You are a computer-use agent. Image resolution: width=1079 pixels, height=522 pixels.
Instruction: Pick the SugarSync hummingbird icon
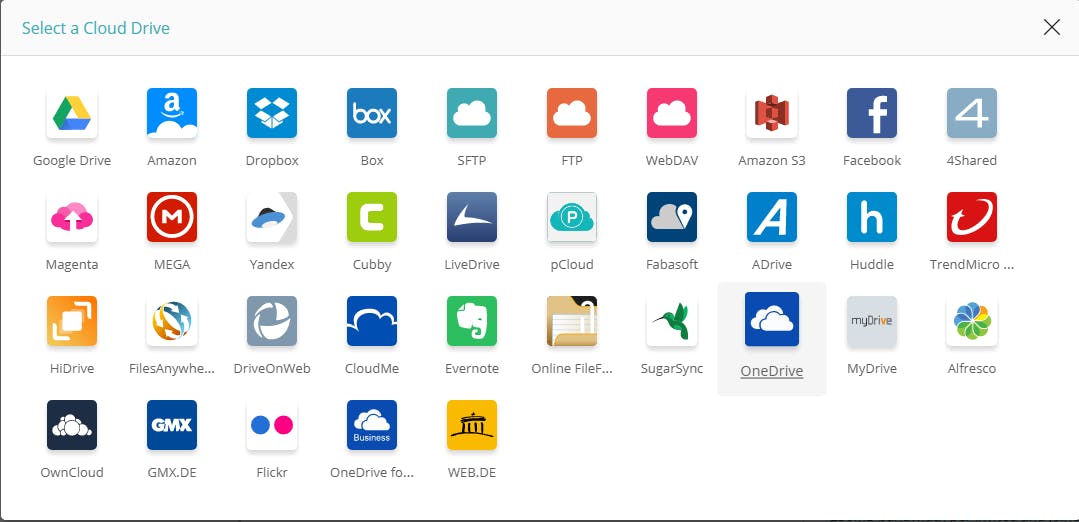pos(672,320)
